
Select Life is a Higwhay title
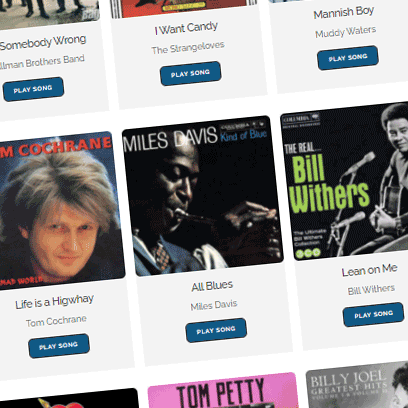(54, 302)
